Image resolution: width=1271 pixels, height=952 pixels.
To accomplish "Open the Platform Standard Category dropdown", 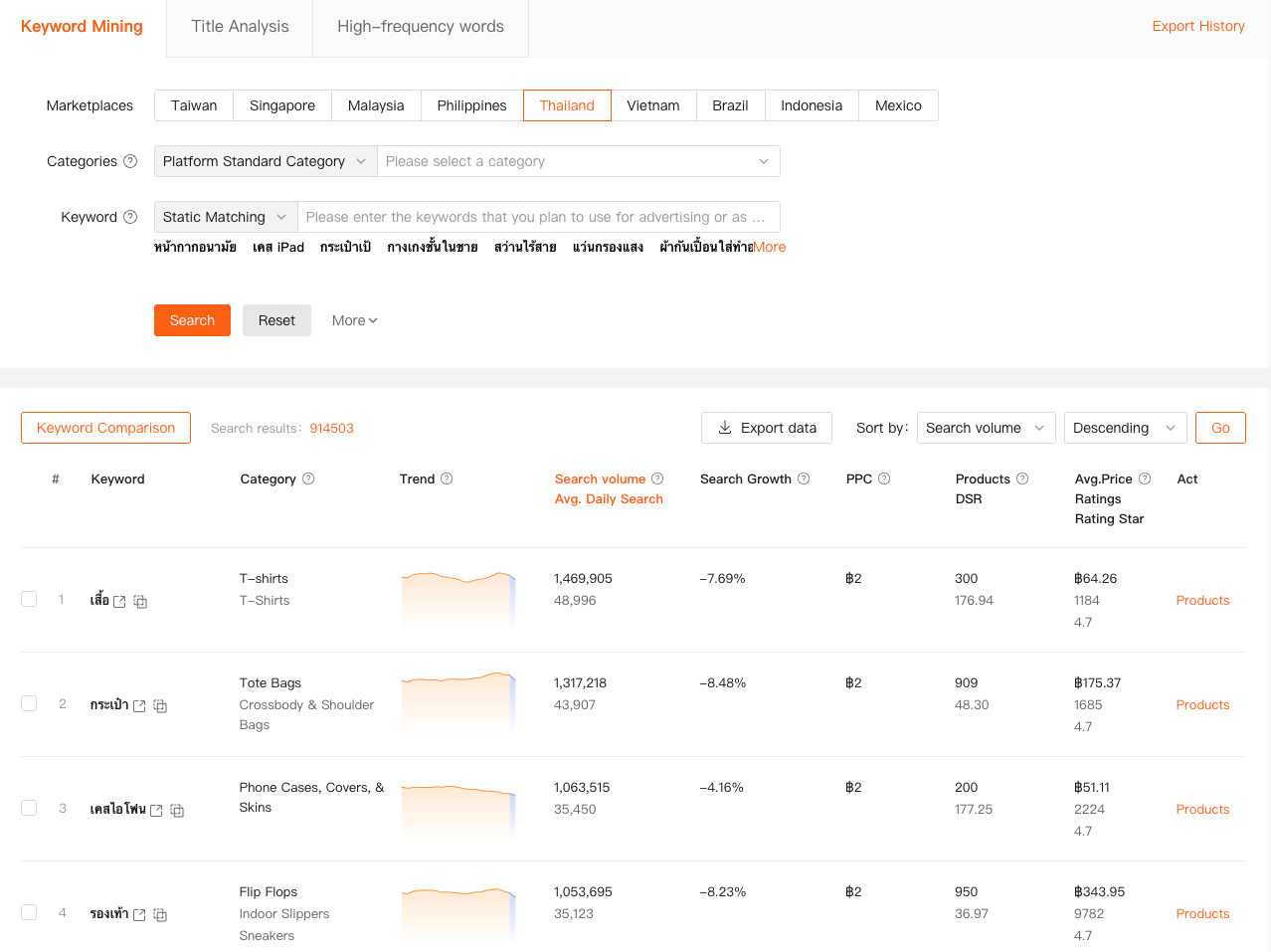I will pos(265,160).
